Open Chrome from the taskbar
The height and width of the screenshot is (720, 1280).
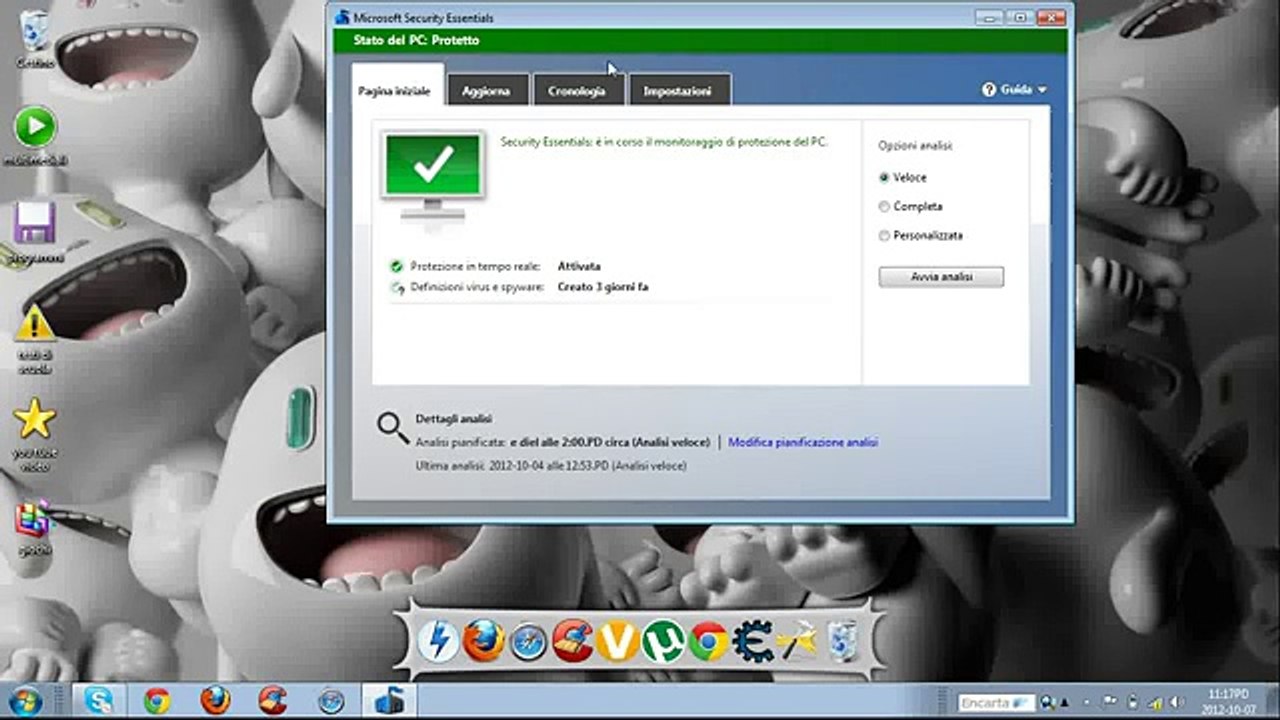(x=157, y=700)
